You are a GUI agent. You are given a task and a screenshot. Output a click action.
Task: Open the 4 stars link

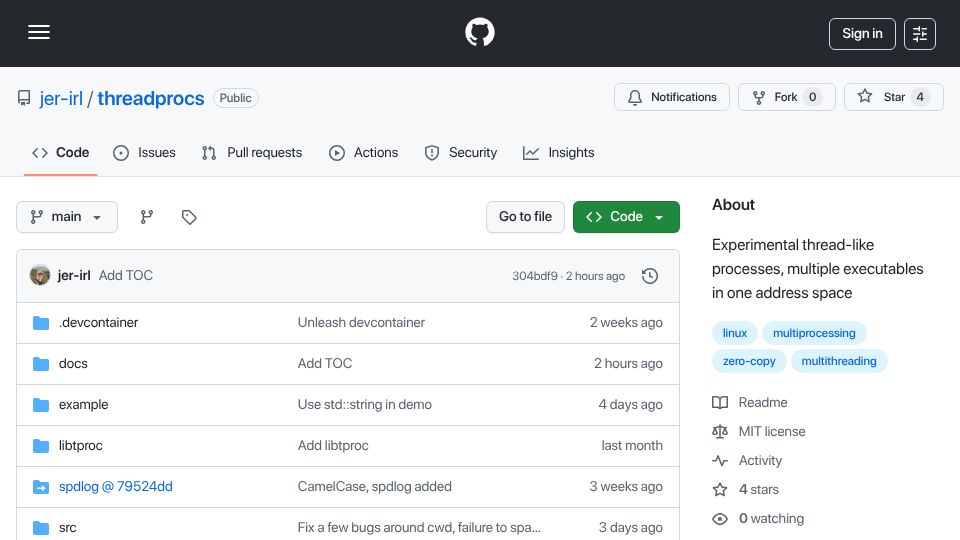pyautogui.click(x=759, y=490)
